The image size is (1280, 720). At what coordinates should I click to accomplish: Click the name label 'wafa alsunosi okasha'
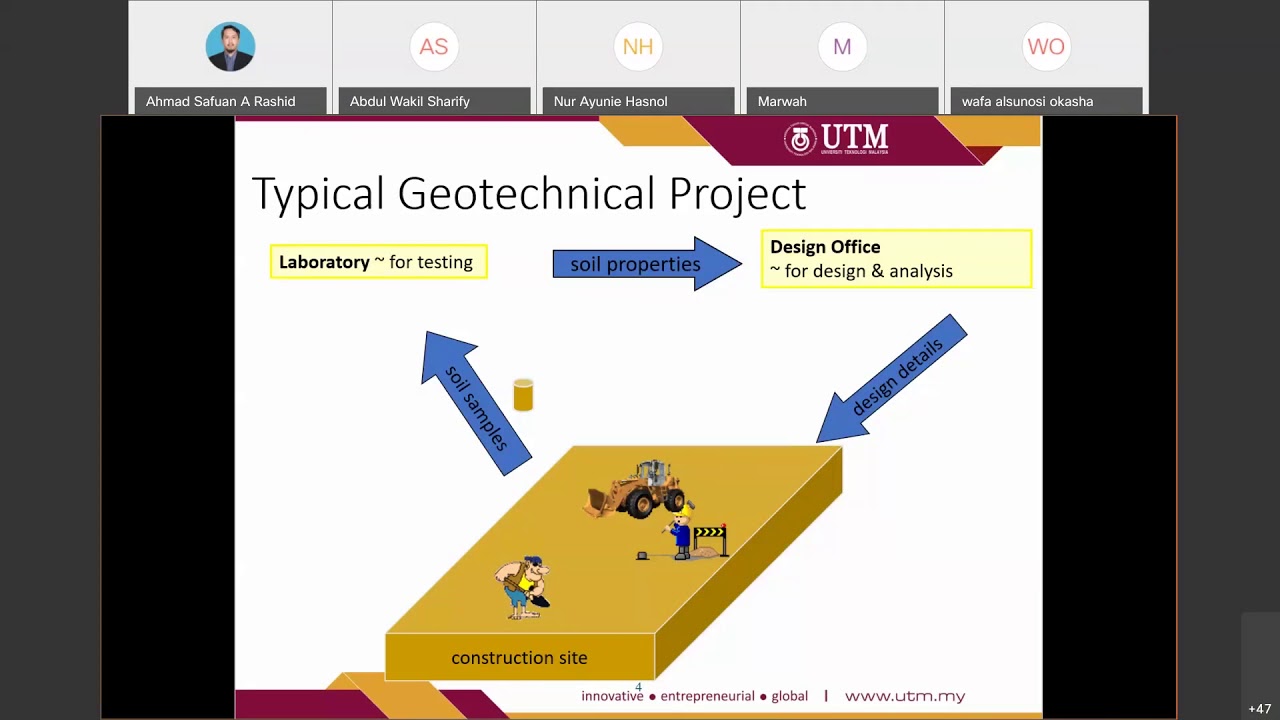pyautogui.click(x=1027, y=101)
